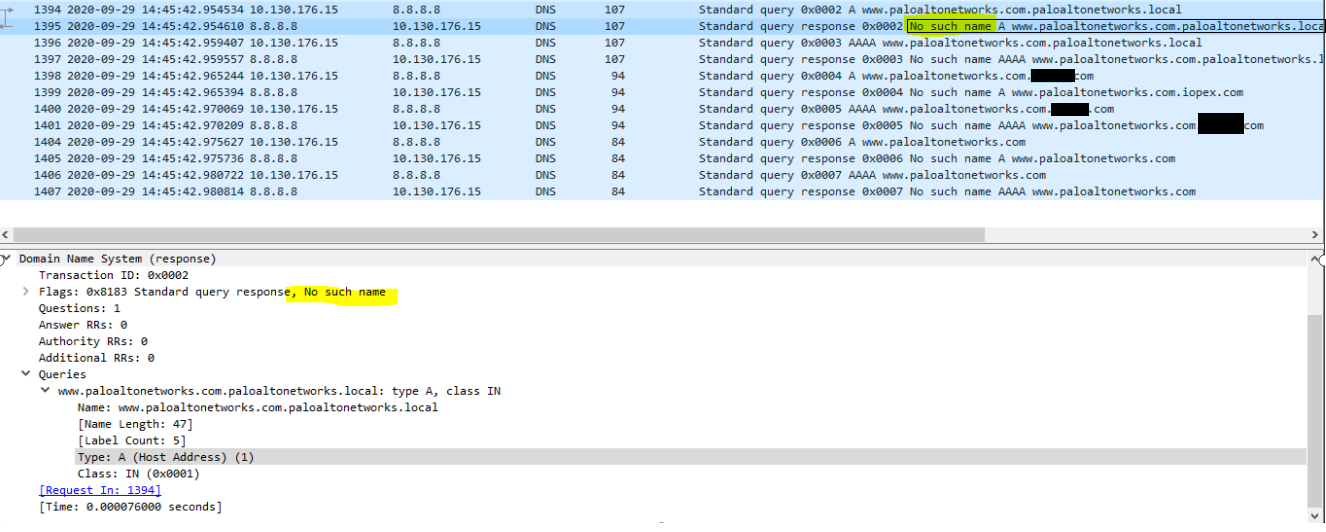Select packet 1407 response 0x0007 row
Image resolution: width=1326 pixels, height=532 pixels.
[x=663, y=191]
